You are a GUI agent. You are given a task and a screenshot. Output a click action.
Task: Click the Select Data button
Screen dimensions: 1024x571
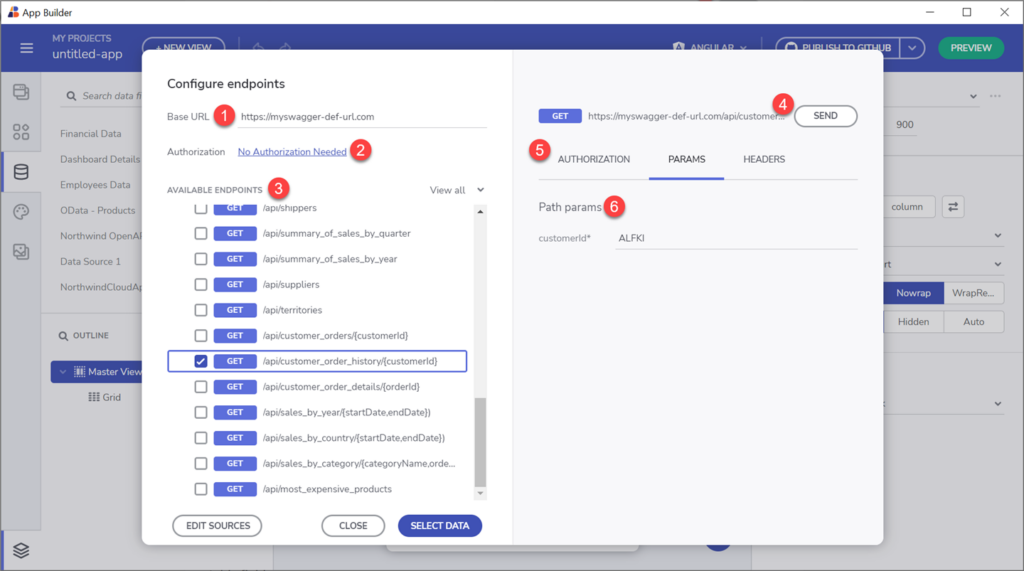(440, 525)
